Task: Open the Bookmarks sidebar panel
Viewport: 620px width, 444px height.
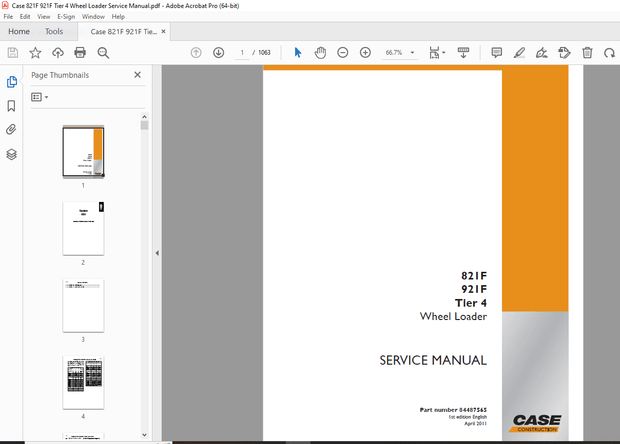Action: click(11, 106)
